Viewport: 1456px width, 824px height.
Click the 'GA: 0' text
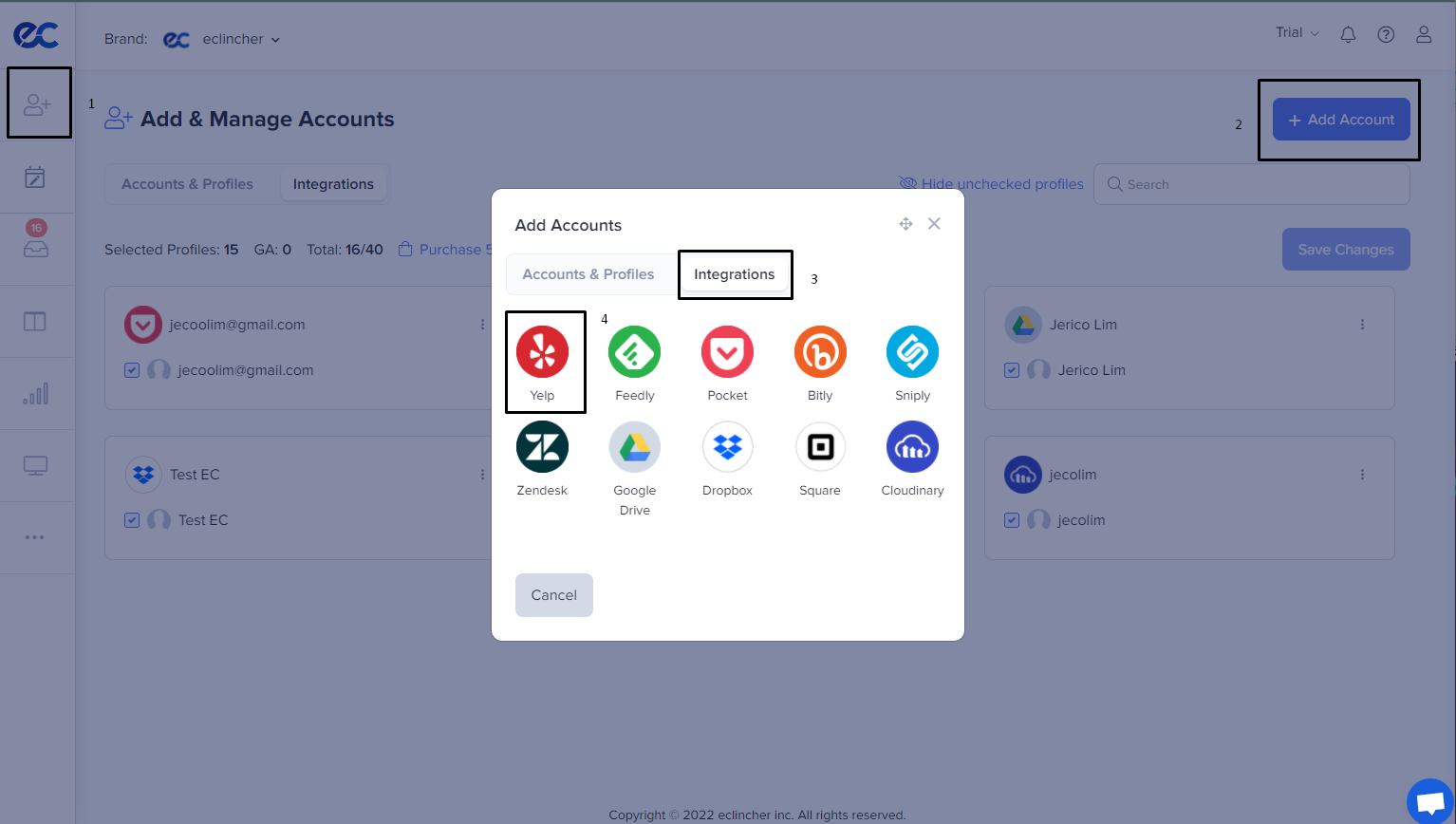[272, 250]
